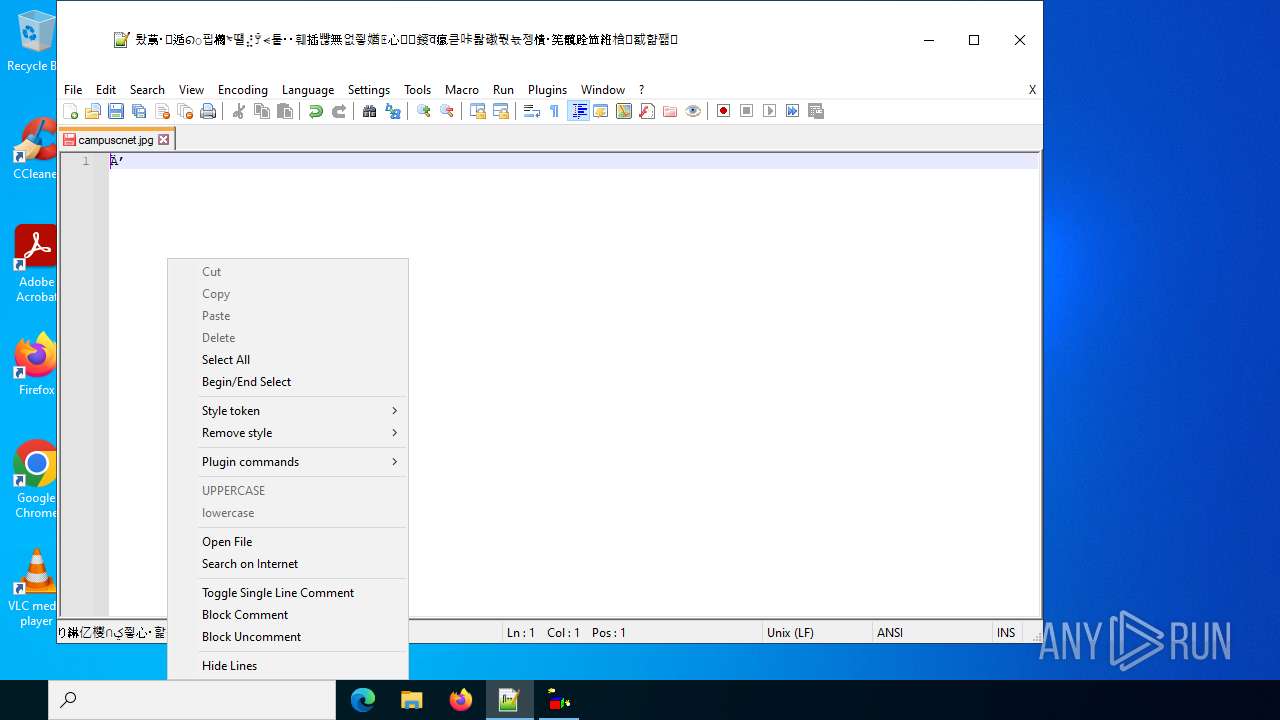
Task: Click the Save All toolbar icon
Action: tap(139, 111)
